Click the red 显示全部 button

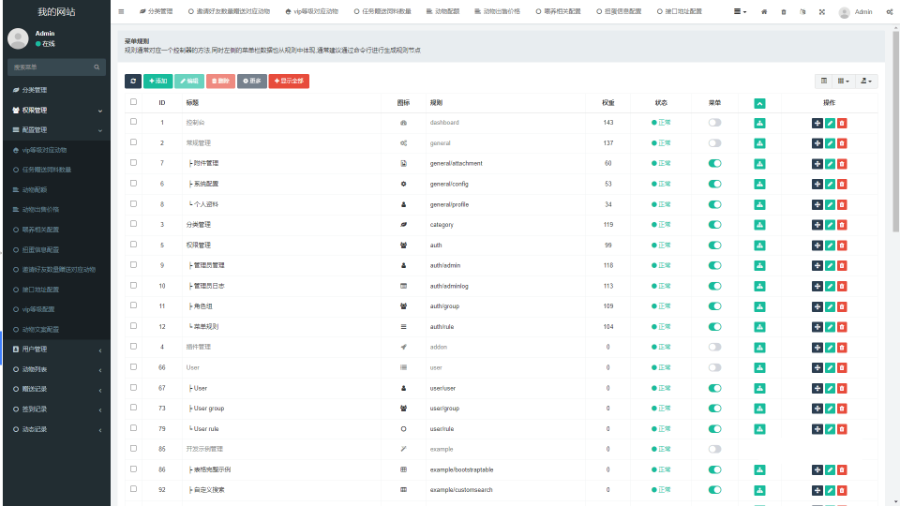pos(289,80)
